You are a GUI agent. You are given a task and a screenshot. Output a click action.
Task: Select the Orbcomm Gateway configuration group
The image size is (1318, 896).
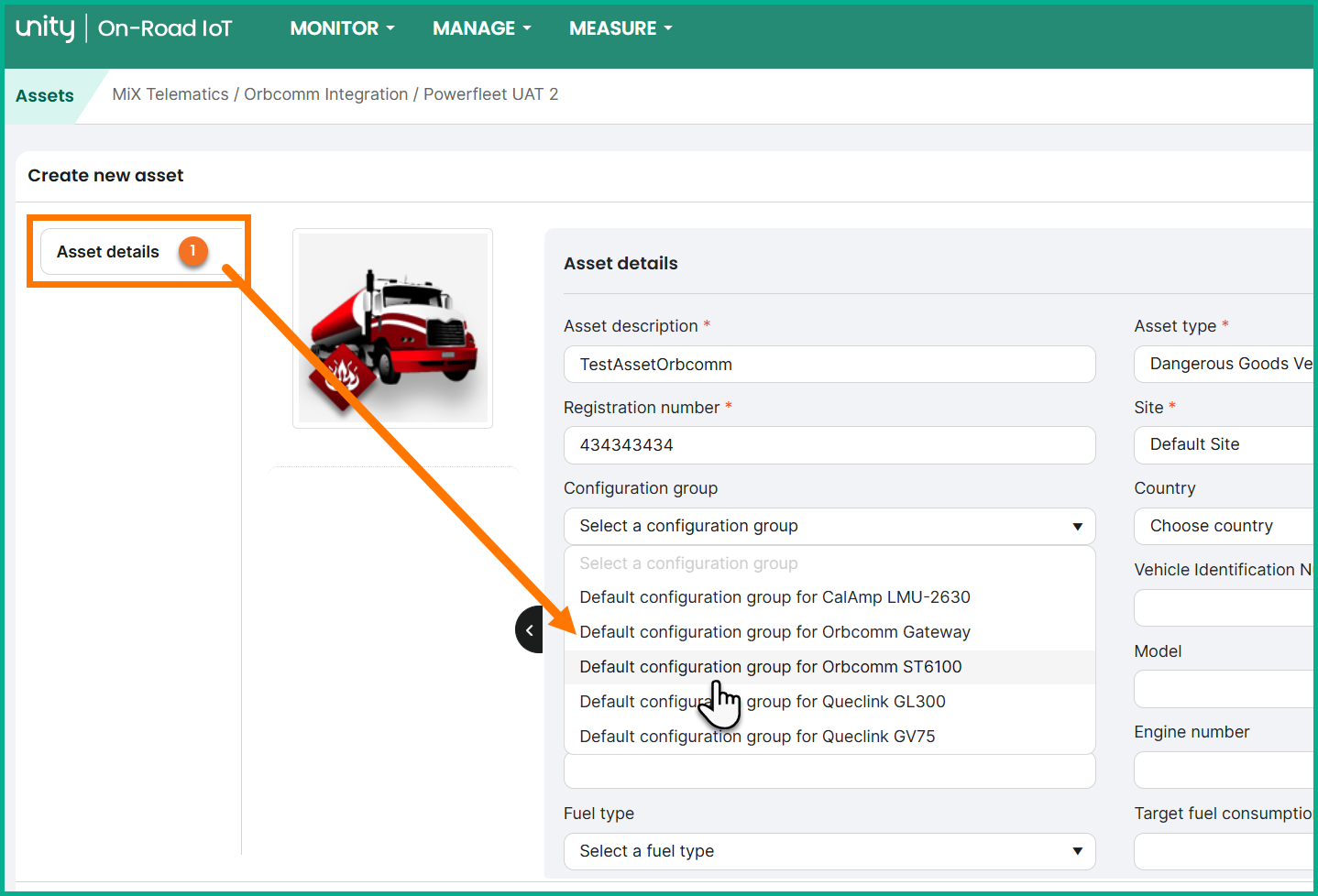coord(774,632)
